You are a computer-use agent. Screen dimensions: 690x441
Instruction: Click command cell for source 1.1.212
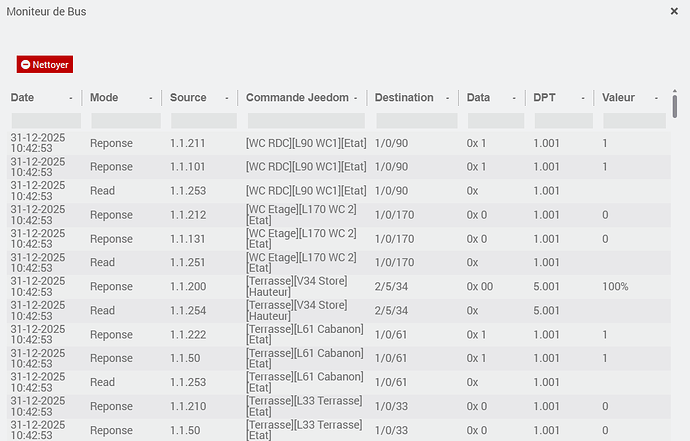pos(301,215)
